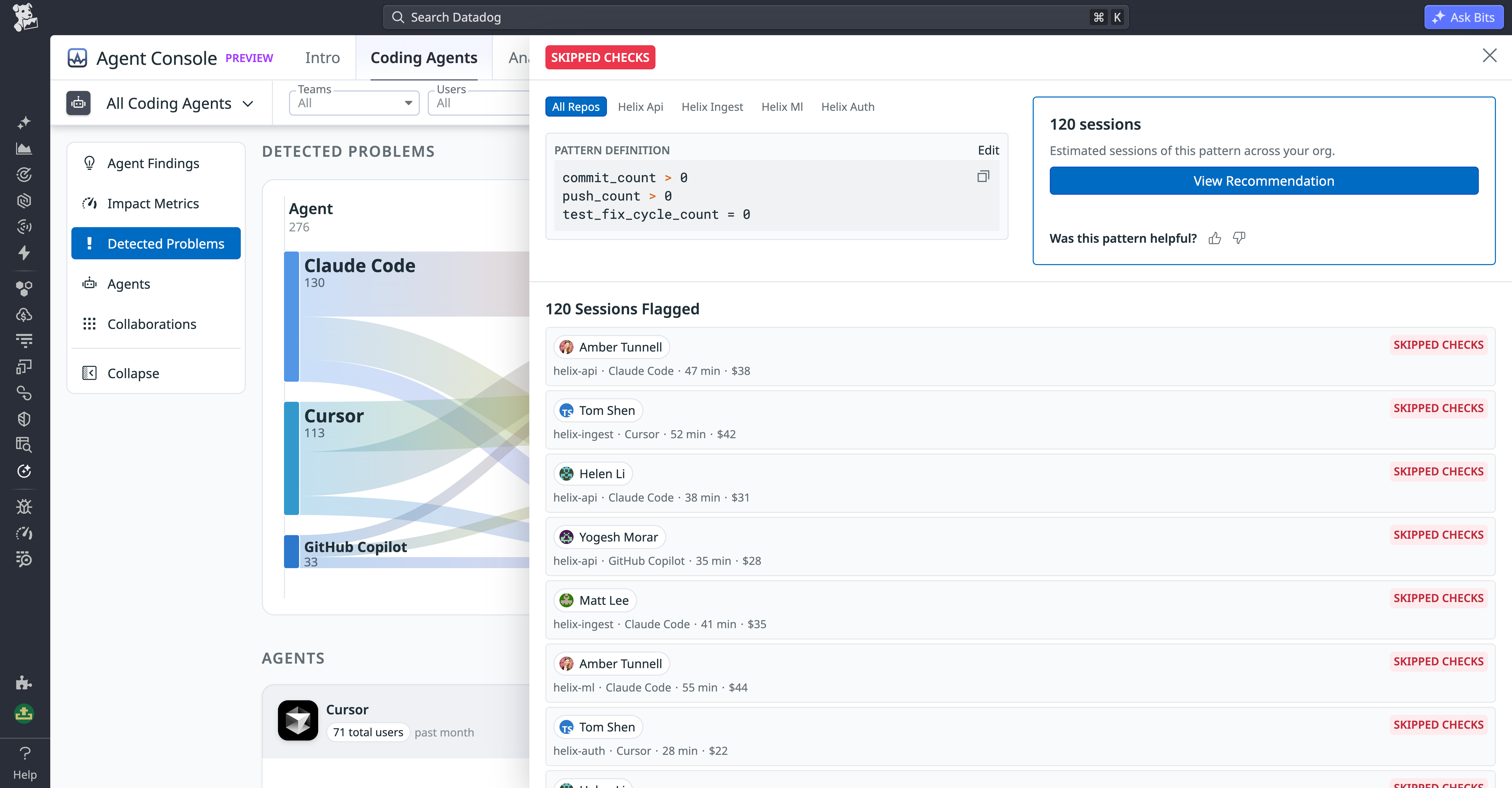Click the '71 total users' badge
Screen dimensions: 1512x788
[368, 732]
